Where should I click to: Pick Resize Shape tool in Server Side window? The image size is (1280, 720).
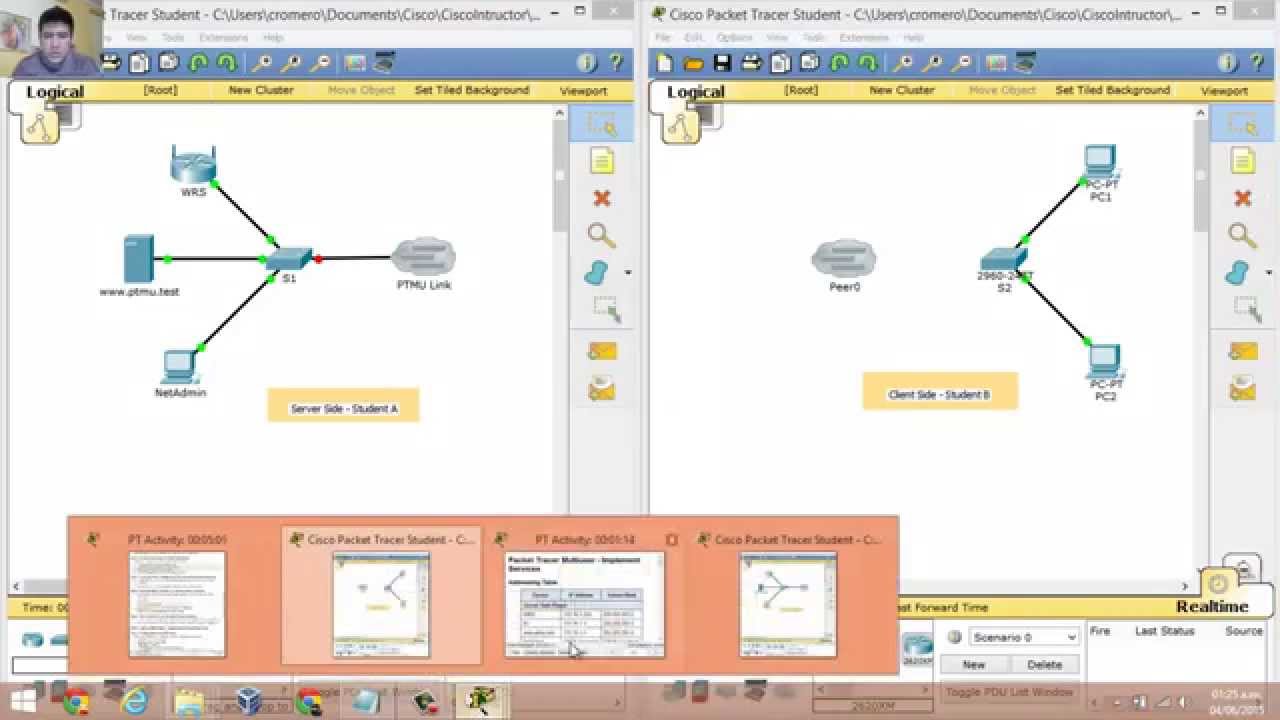606,309
